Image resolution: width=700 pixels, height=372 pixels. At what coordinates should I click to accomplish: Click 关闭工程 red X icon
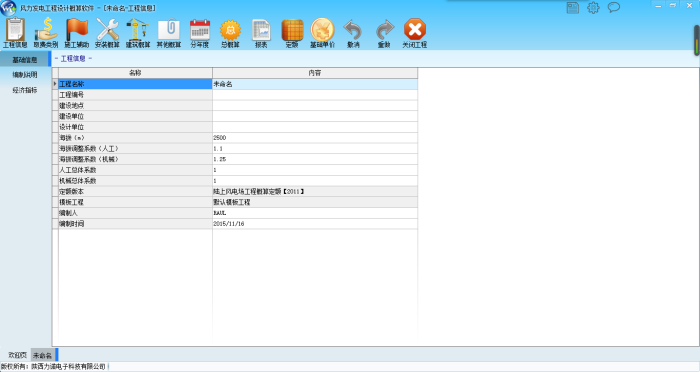(415, 33)
